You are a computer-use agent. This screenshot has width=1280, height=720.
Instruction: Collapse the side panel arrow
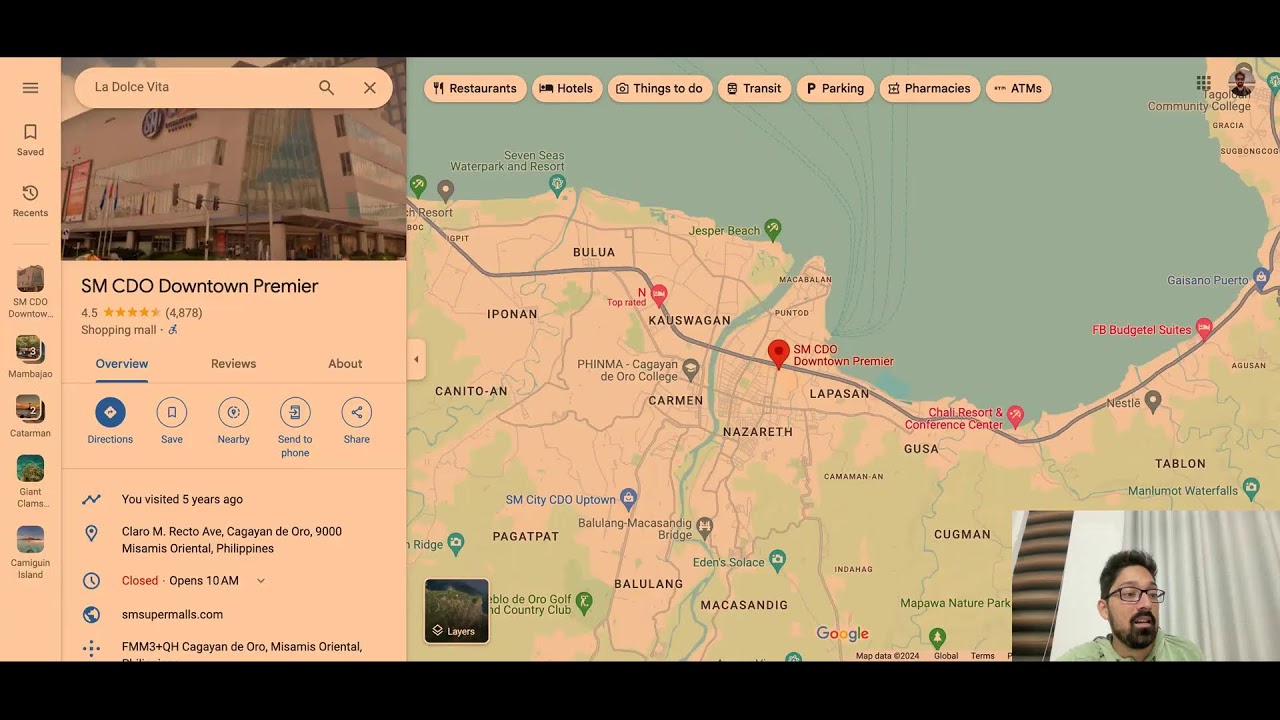point(416,360)
